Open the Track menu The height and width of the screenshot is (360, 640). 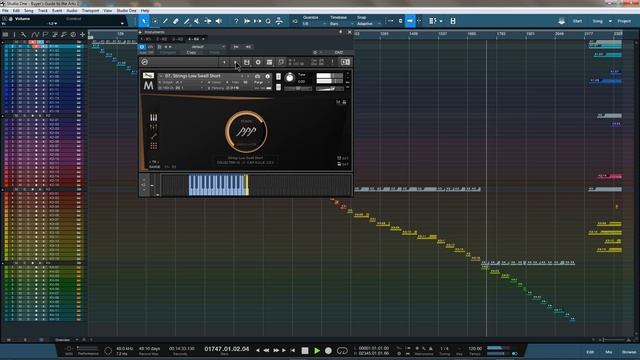click(43, 11)
